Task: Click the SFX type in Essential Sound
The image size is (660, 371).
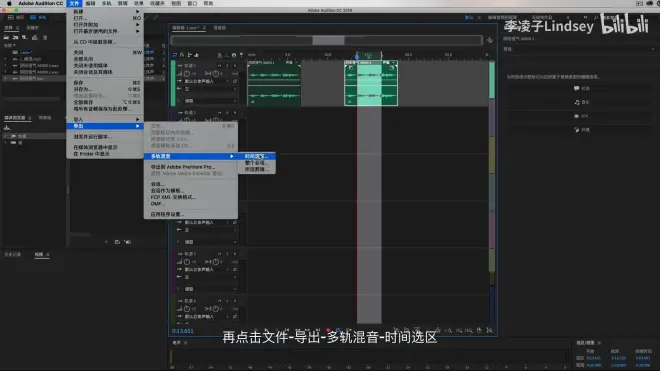Action: (582, 116)
